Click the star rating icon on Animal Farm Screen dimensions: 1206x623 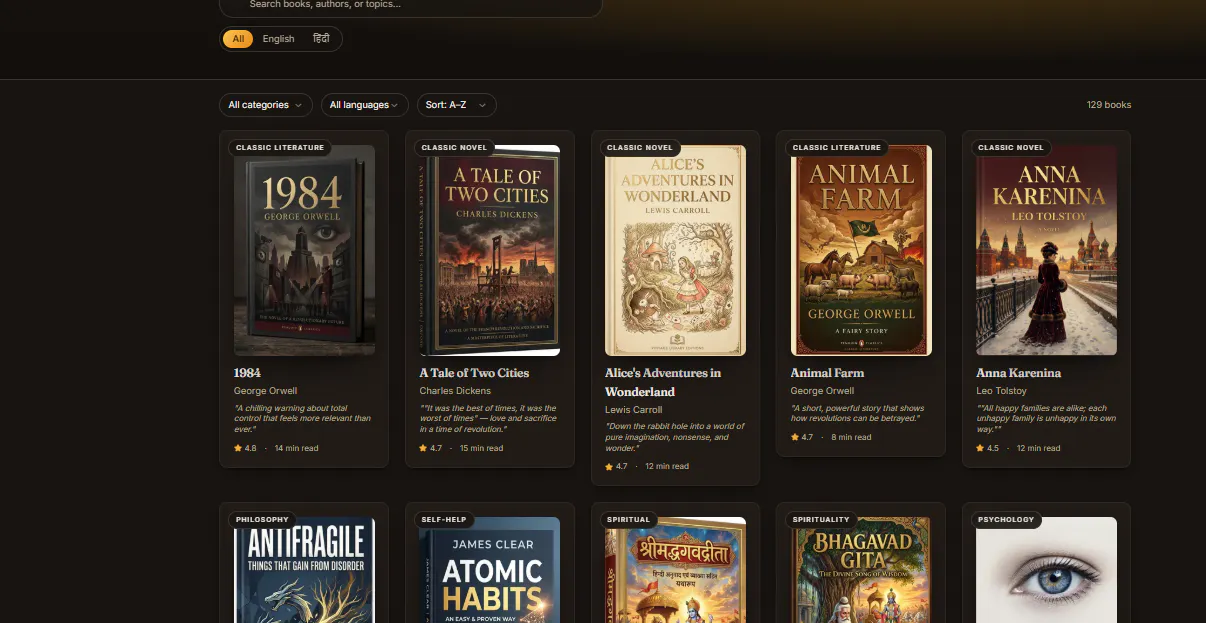point(795,437)
